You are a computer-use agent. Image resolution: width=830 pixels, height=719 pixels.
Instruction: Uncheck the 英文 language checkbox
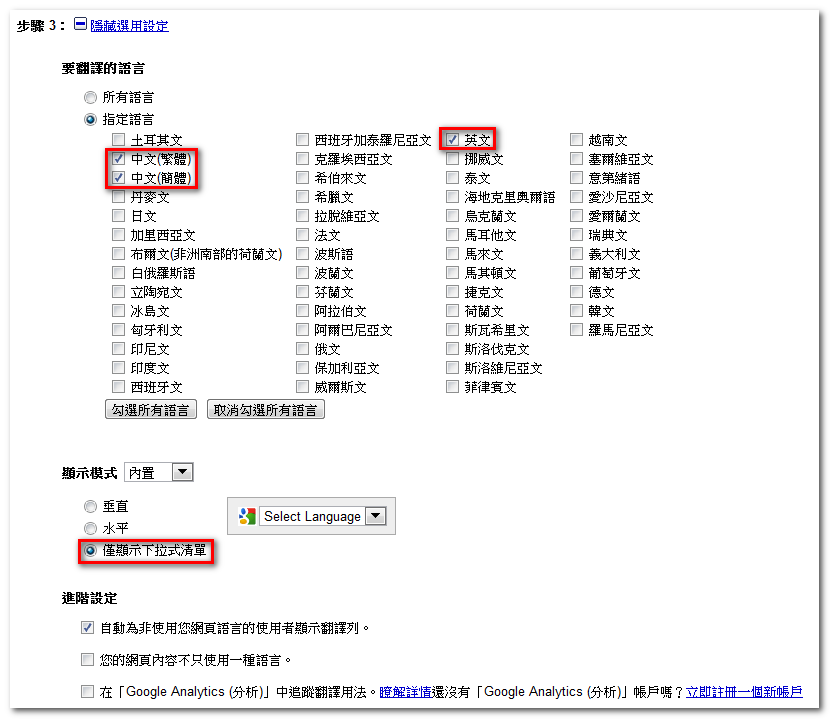click(x=453, y=140)
